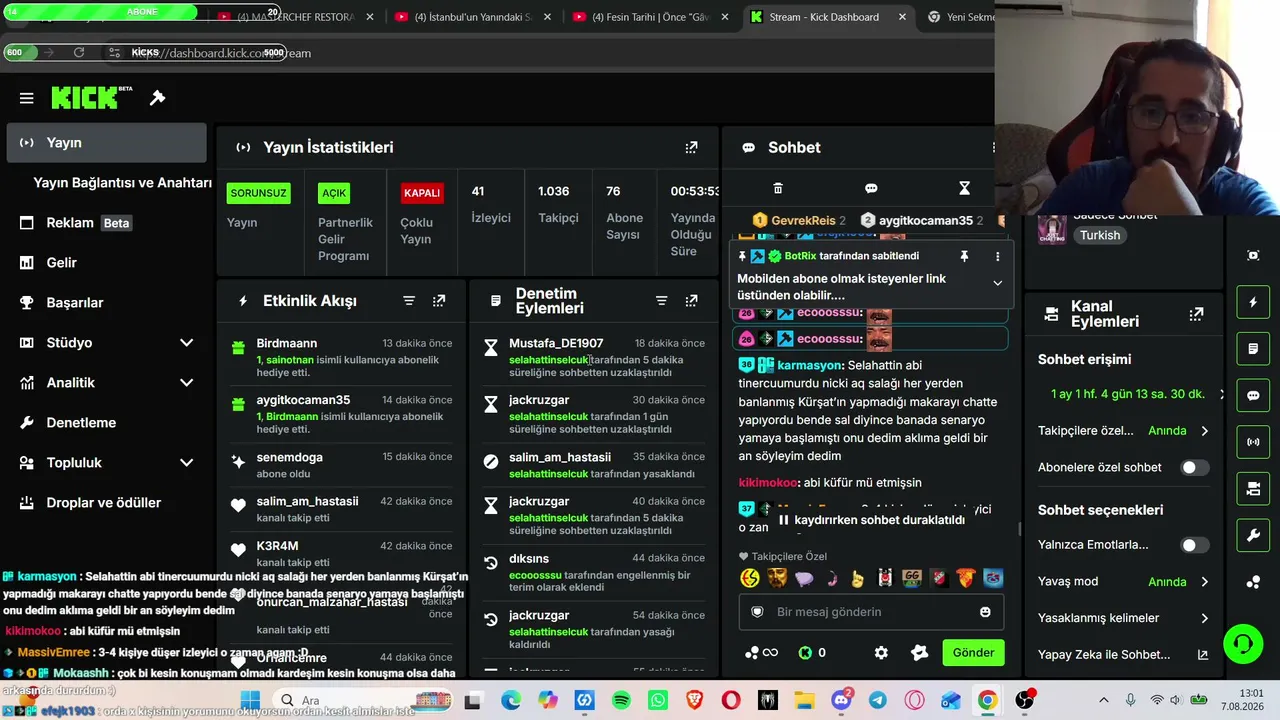Image resolution: width=1280 pixels, height=720 pixels.
Task: Click the speech bubble icon under Sohbet
Action: click(x=871, y=188)
